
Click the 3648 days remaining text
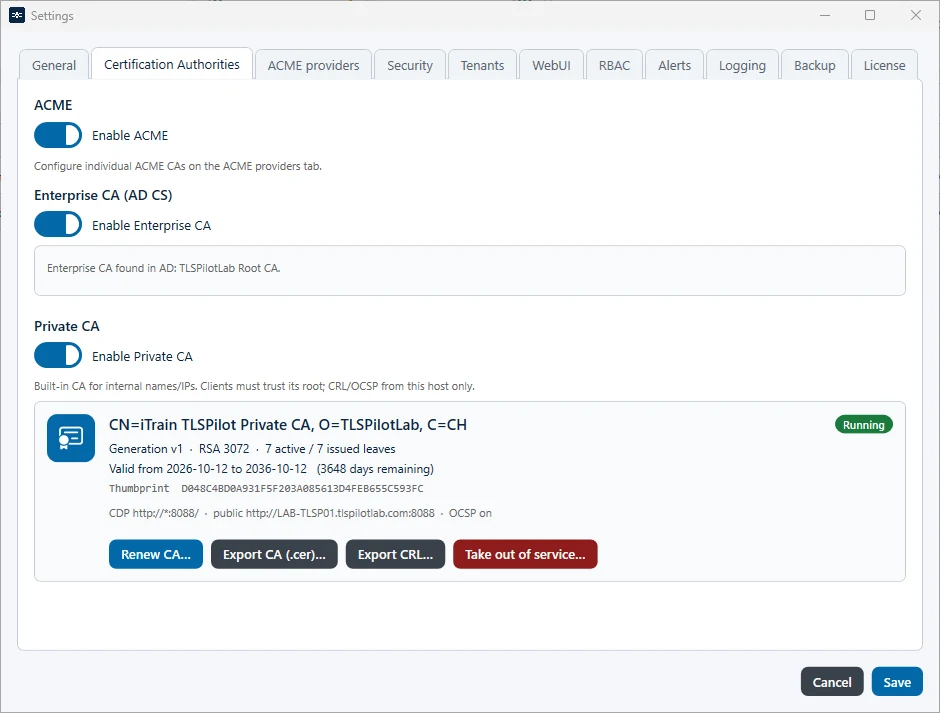[375, 469]
